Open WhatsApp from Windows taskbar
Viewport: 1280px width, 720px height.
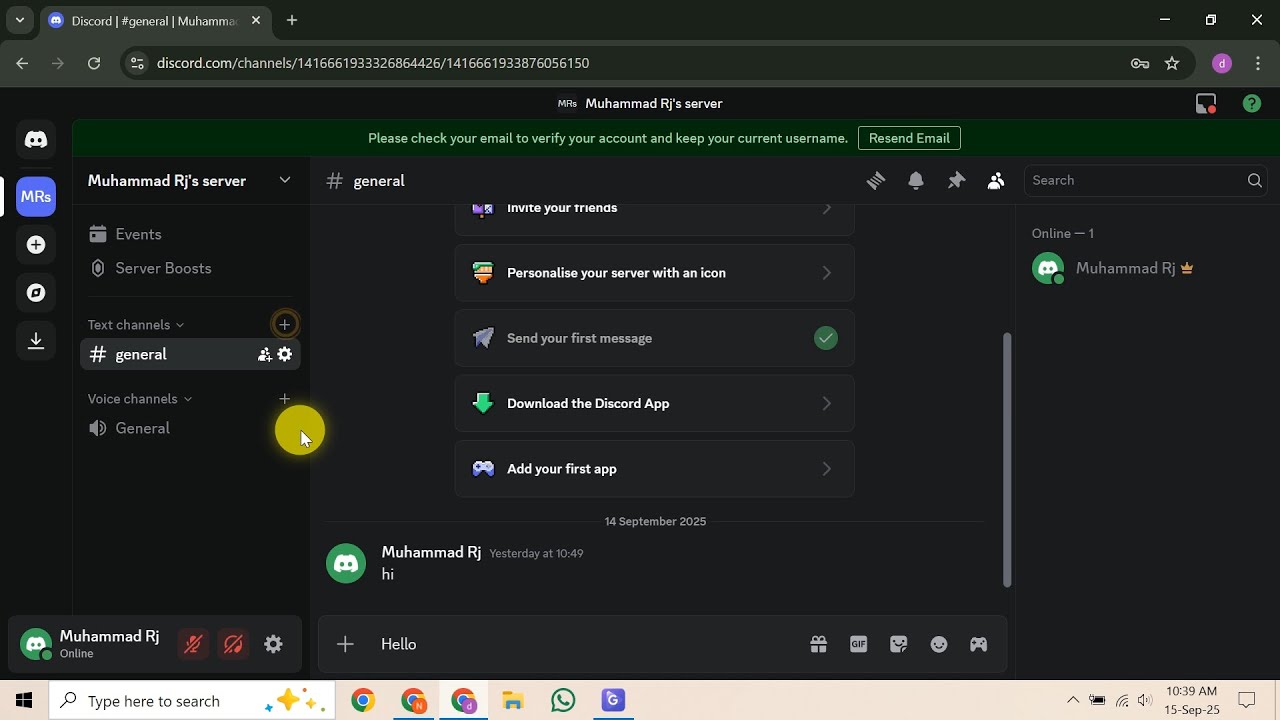point(563,701)
